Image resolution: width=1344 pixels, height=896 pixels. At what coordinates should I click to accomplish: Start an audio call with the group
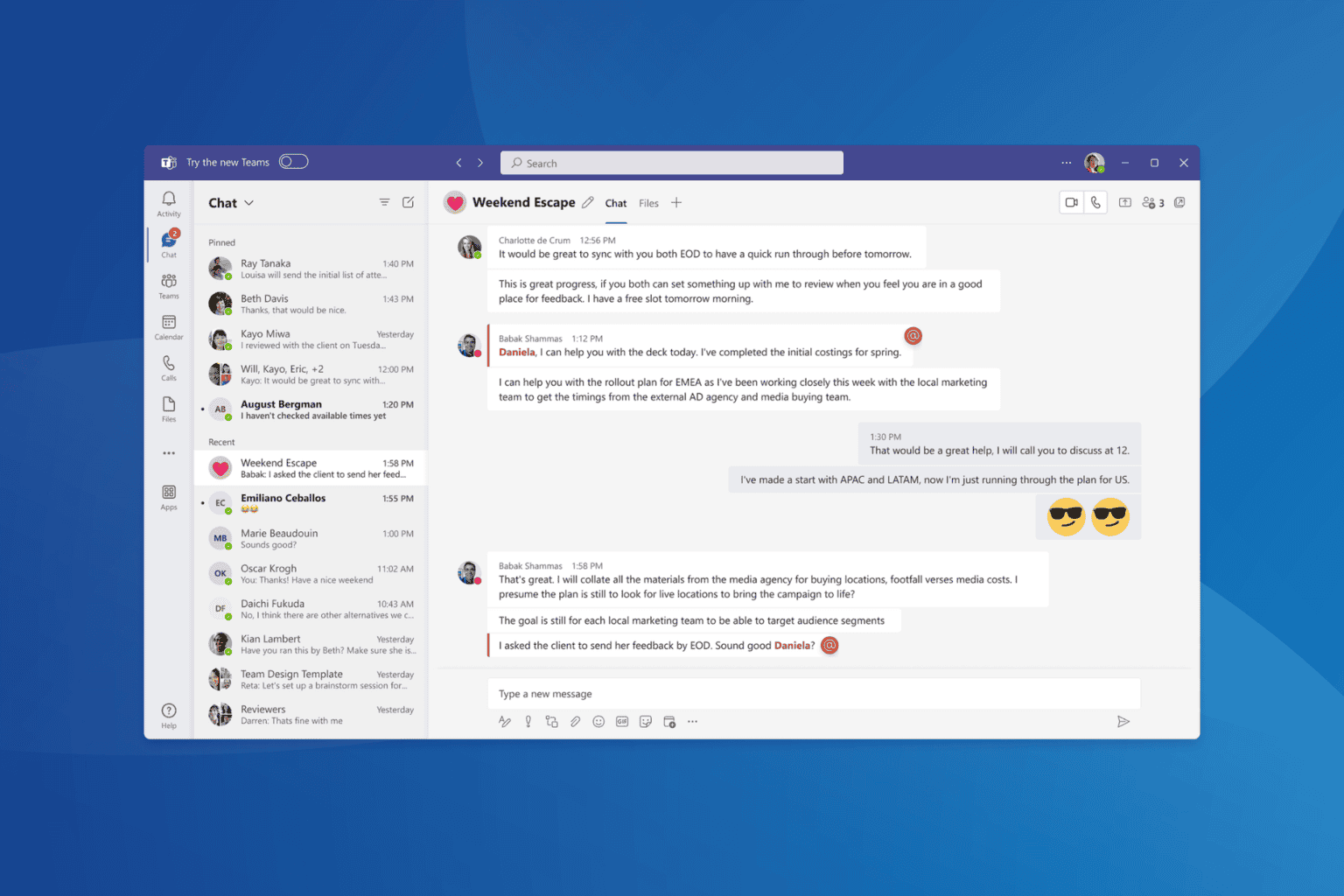tap(1095, 203)
